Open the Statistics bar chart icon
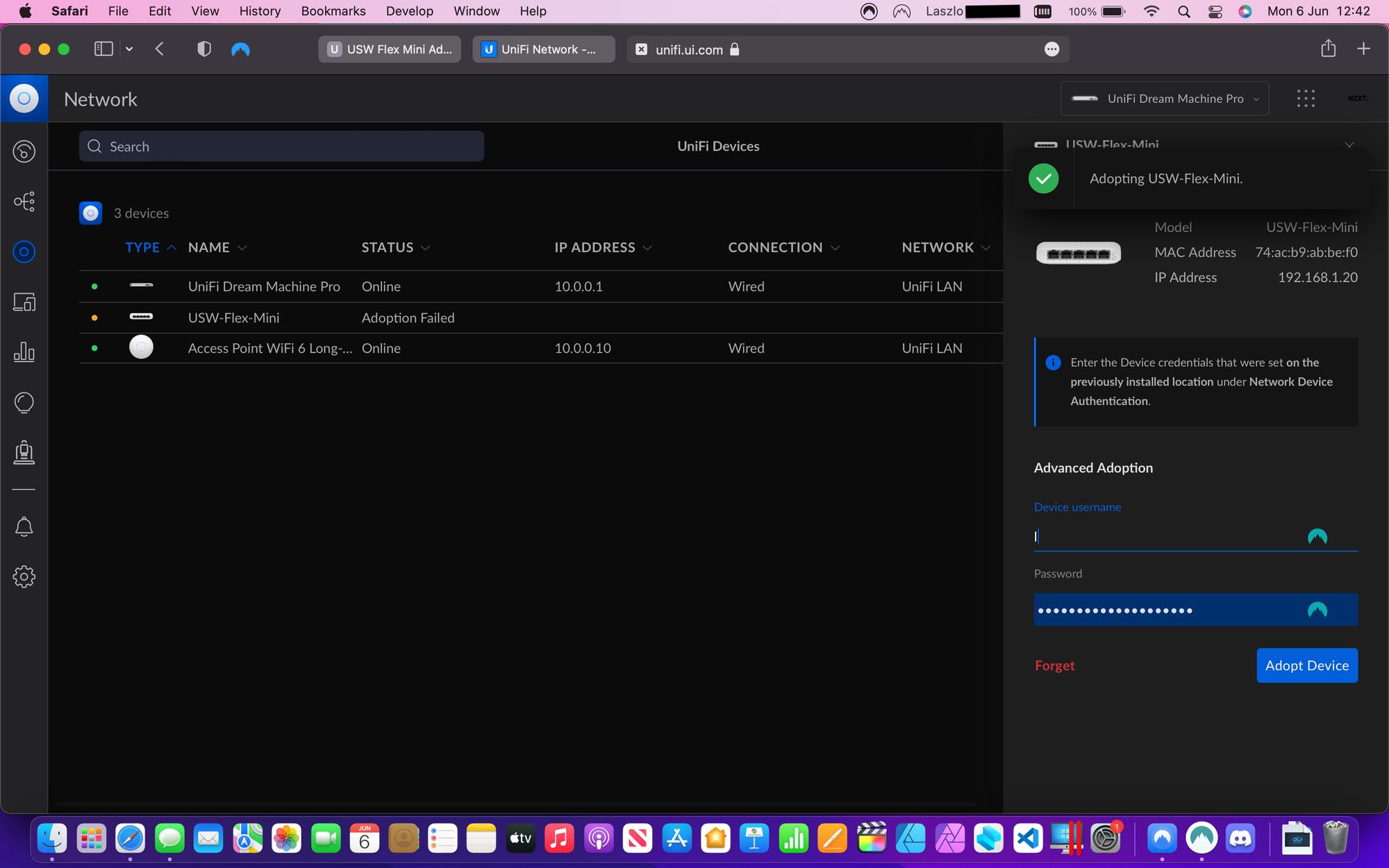Image resolution: width=1389 pixels, height=868 pixels. (x=24, y=352)
